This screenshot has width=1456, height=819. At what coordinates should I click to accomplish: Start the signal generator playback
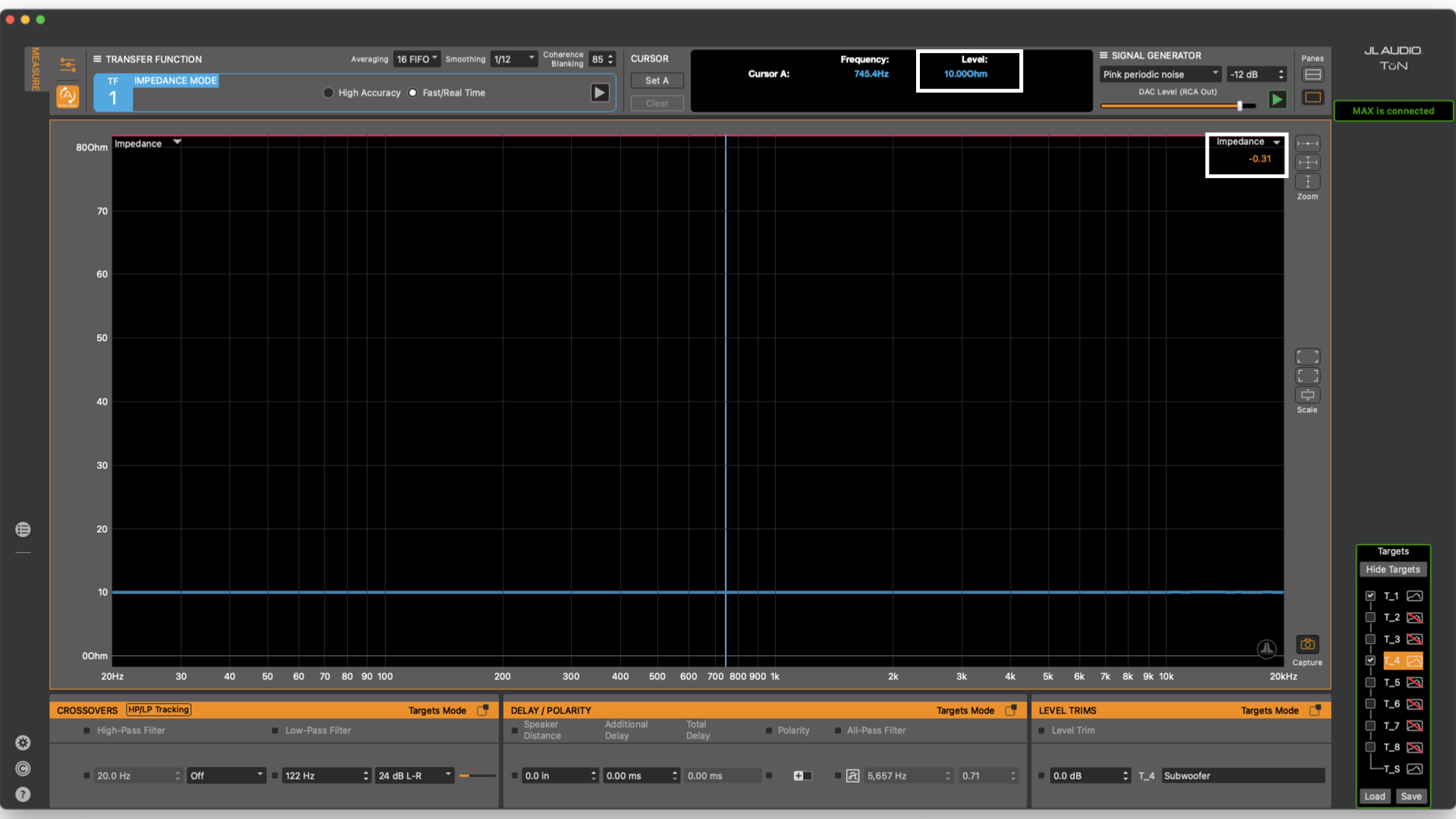[1278, 99]
